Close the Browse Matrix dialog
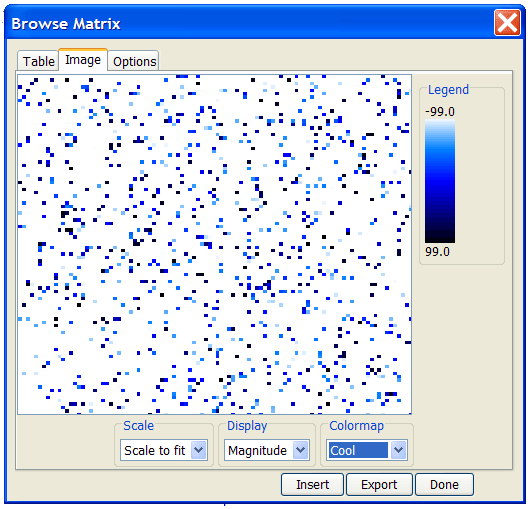This screenshot has height=509, width=532. tap(507, 22)
